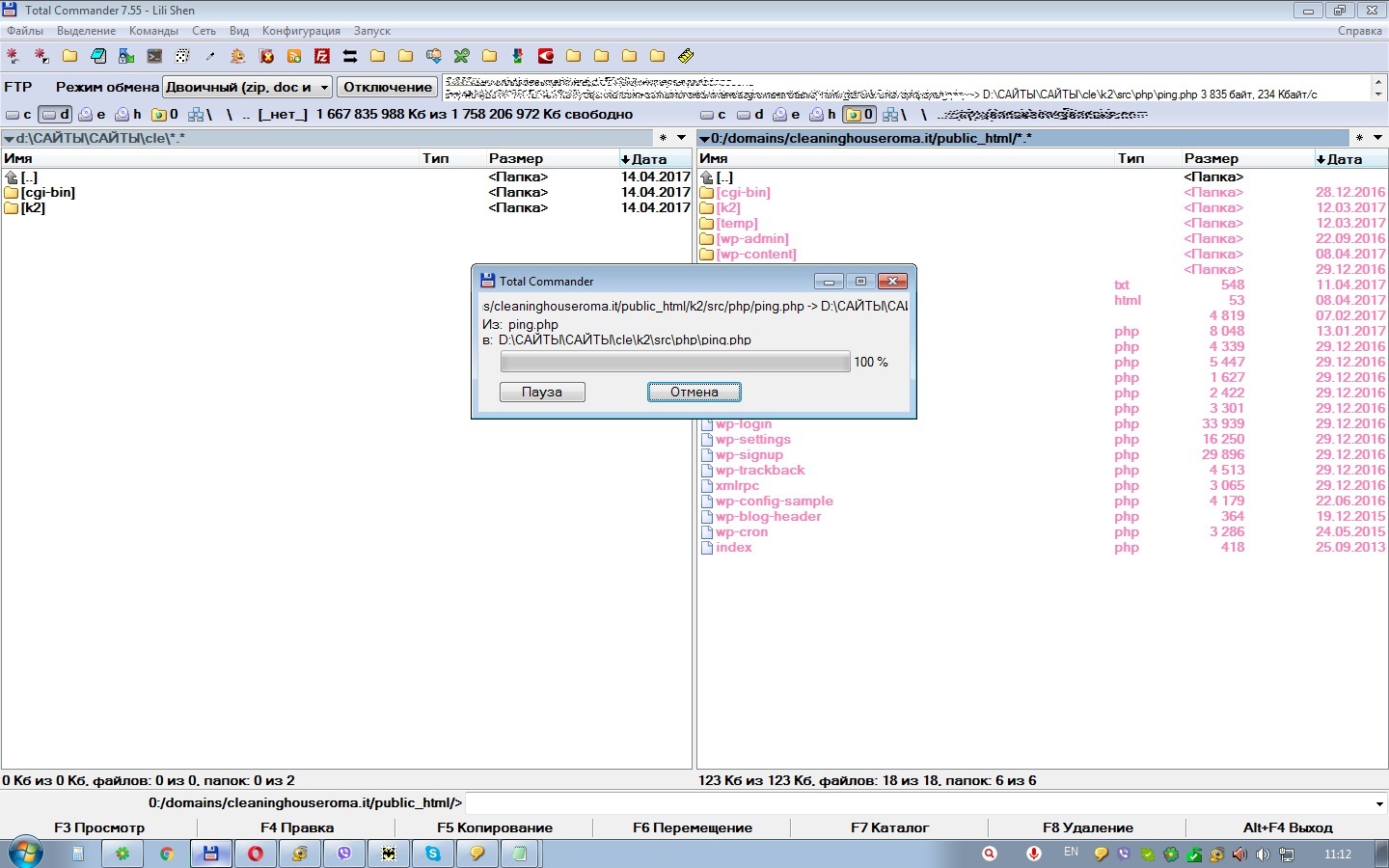Click the black swap-arrows toolbar icon
Viewport: 1389px width, 868px height.
pyautogui.click(x=350, y=56)
